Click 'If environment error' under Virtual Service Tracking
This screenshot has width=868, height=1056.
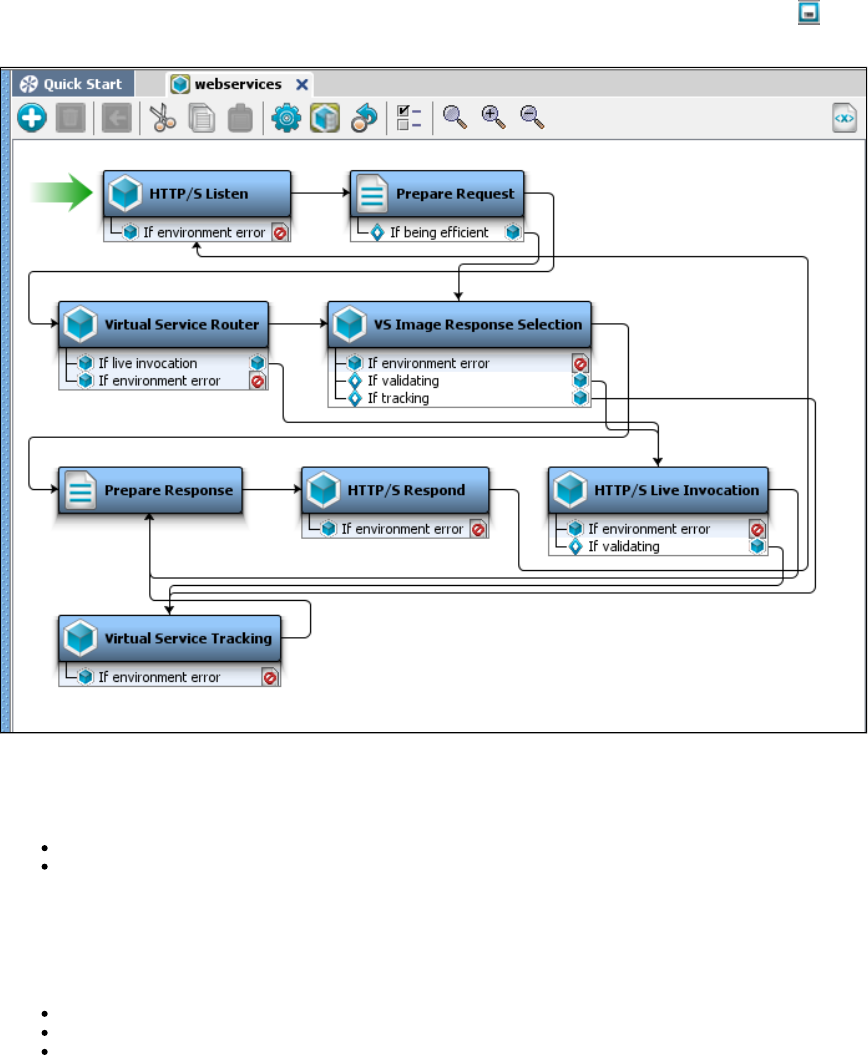click(160, 677)
